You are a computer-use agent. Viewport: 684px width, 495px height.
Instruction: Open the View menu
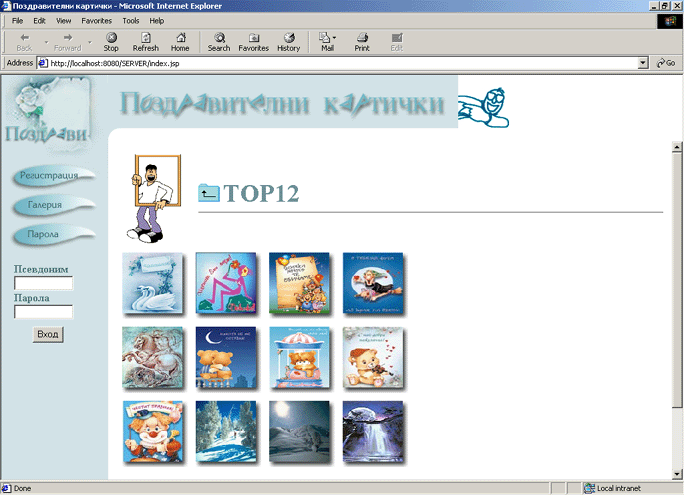(x=64, y=20)
